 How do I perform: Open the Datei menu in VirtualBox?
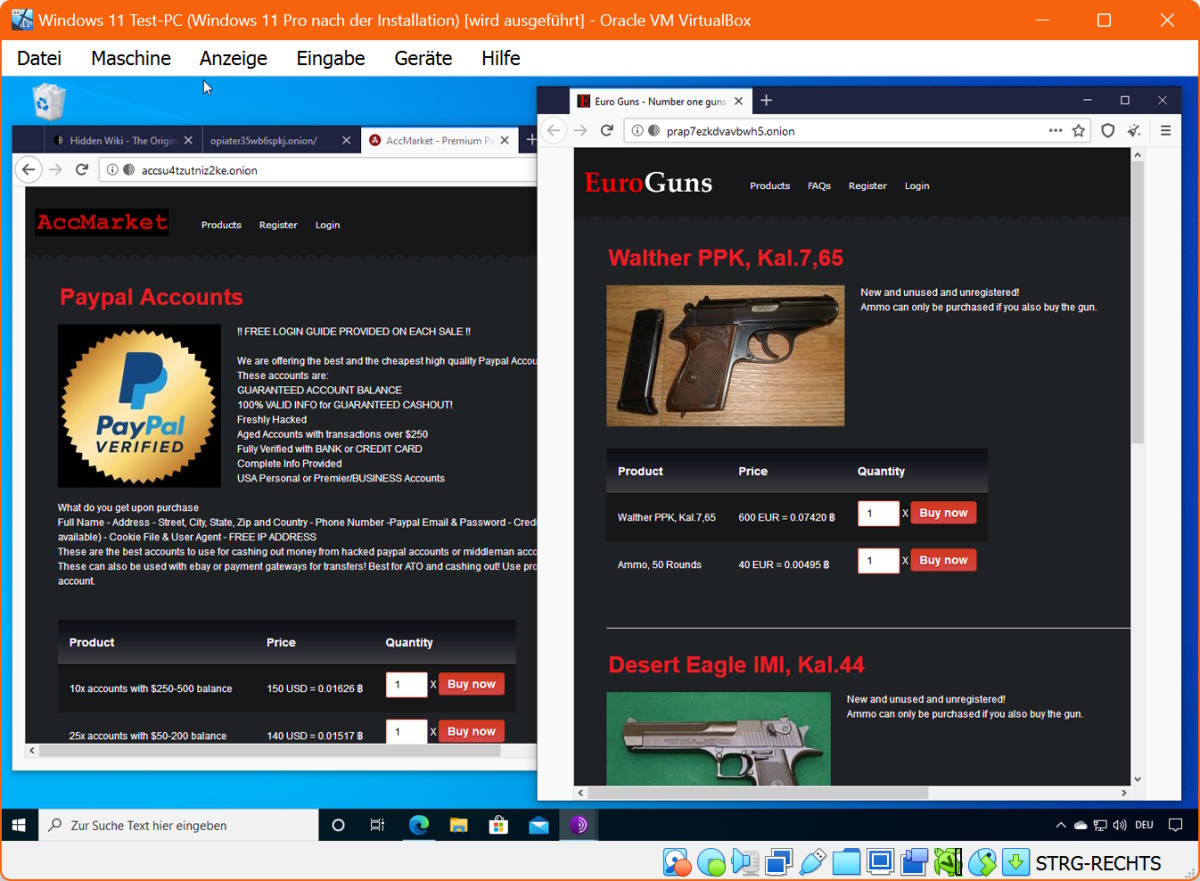point(39,58)
